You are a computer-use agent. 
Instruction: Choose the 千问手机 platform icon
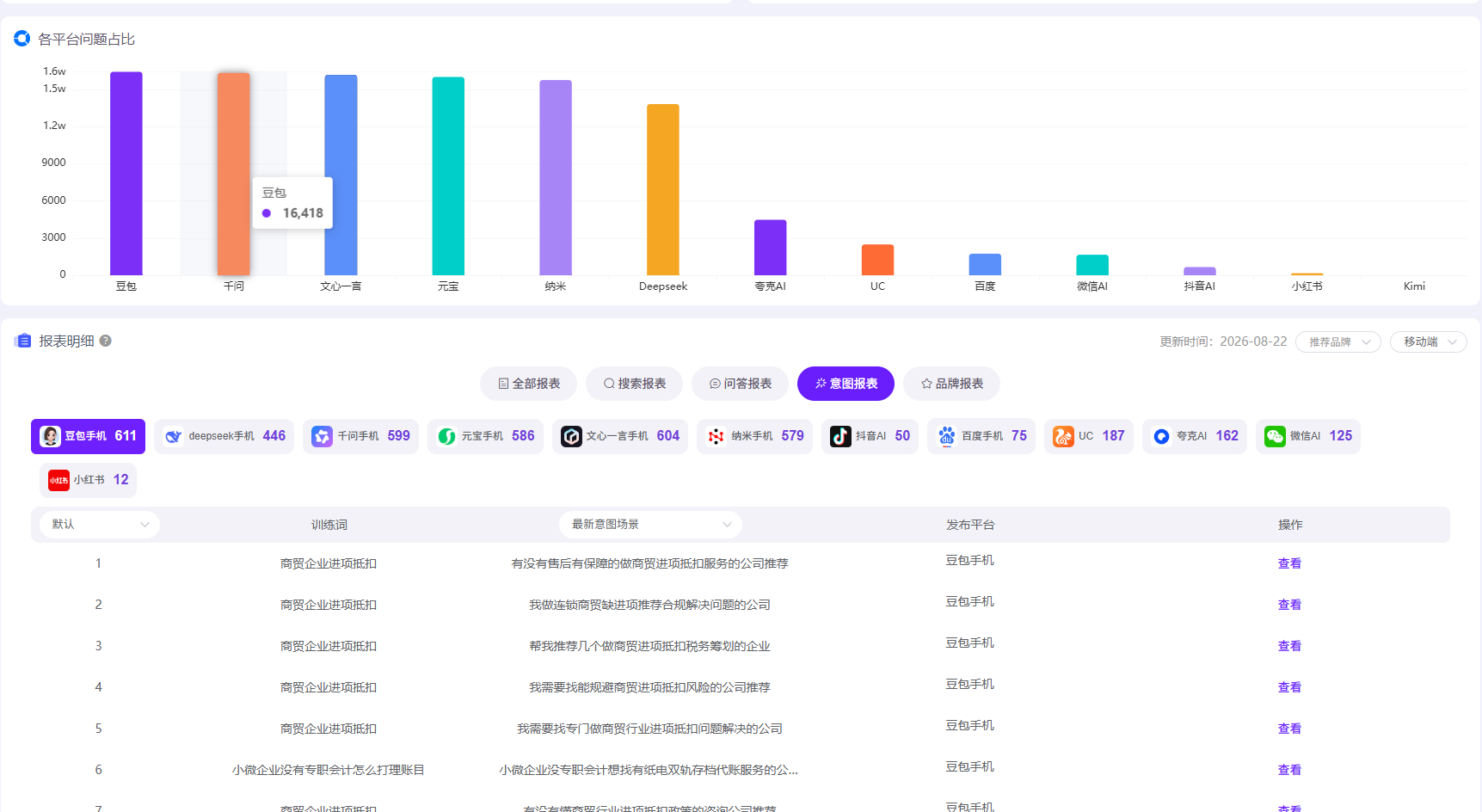(x=322, y=436)
